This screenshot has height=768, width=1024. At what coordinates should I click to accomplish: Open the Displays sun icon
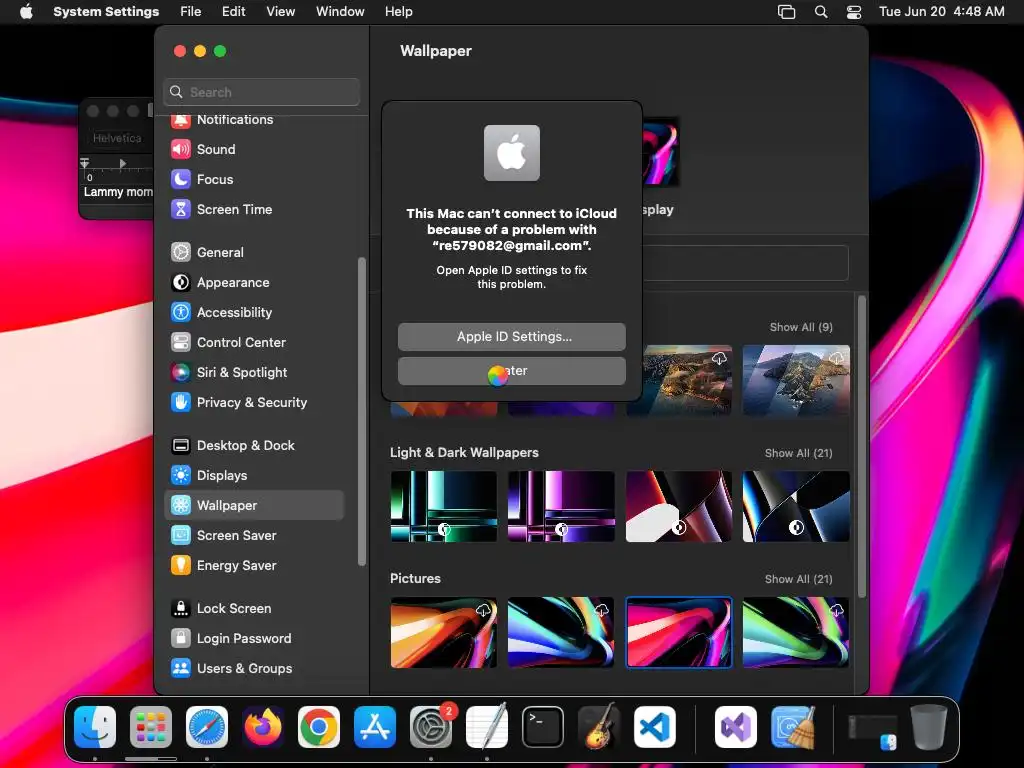pos(181,475)
